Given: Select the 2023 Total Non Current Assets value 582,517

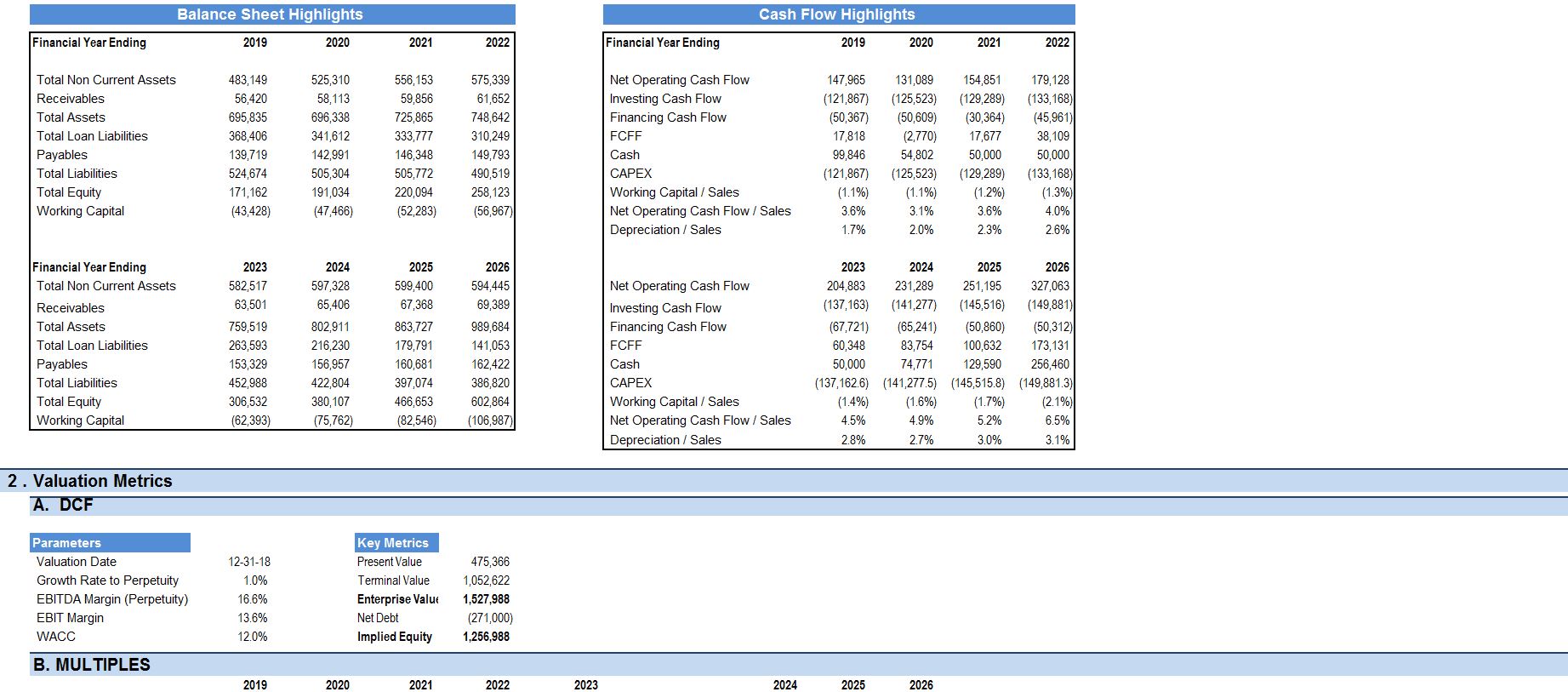Looking at the screenshot, I should (x=248, y=286).
